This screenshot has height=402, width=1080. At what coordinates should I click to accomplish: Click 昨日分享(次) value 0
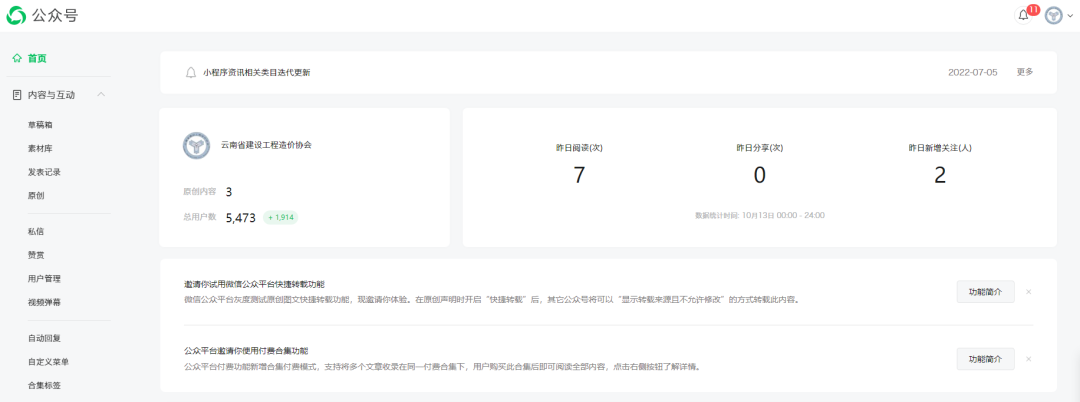click(759, 175)
